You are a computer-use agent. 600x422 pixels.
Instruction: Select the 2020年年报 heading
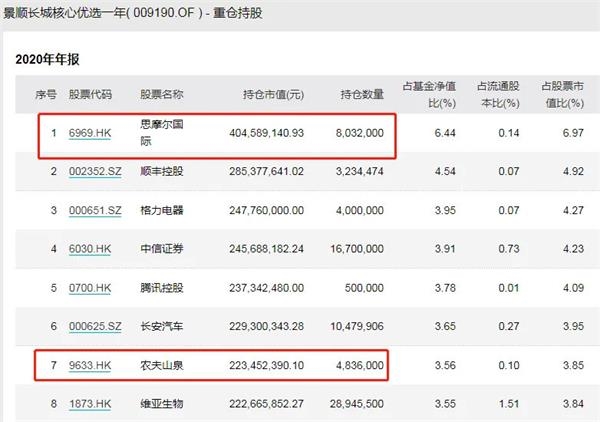47,59
